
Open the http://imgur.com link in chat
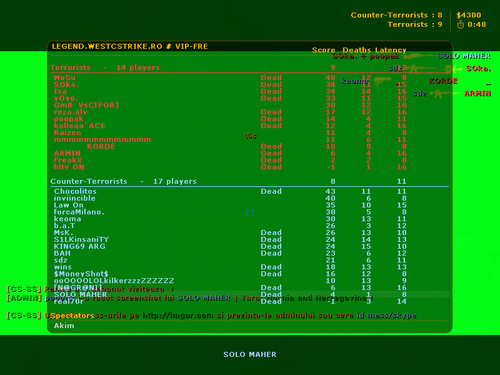[178, 315]
